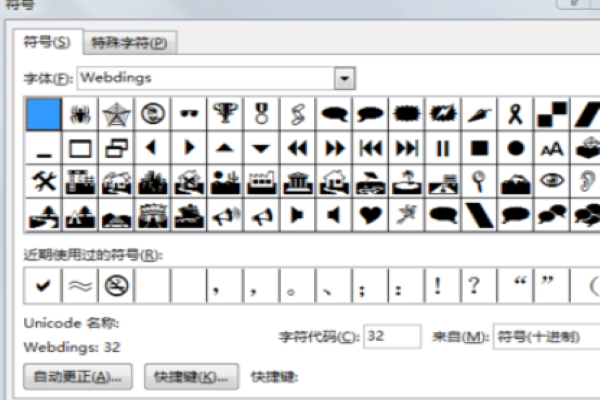Insert the recent colon symbol
Viewport: 600px width, 400px height.
point(407,286)
